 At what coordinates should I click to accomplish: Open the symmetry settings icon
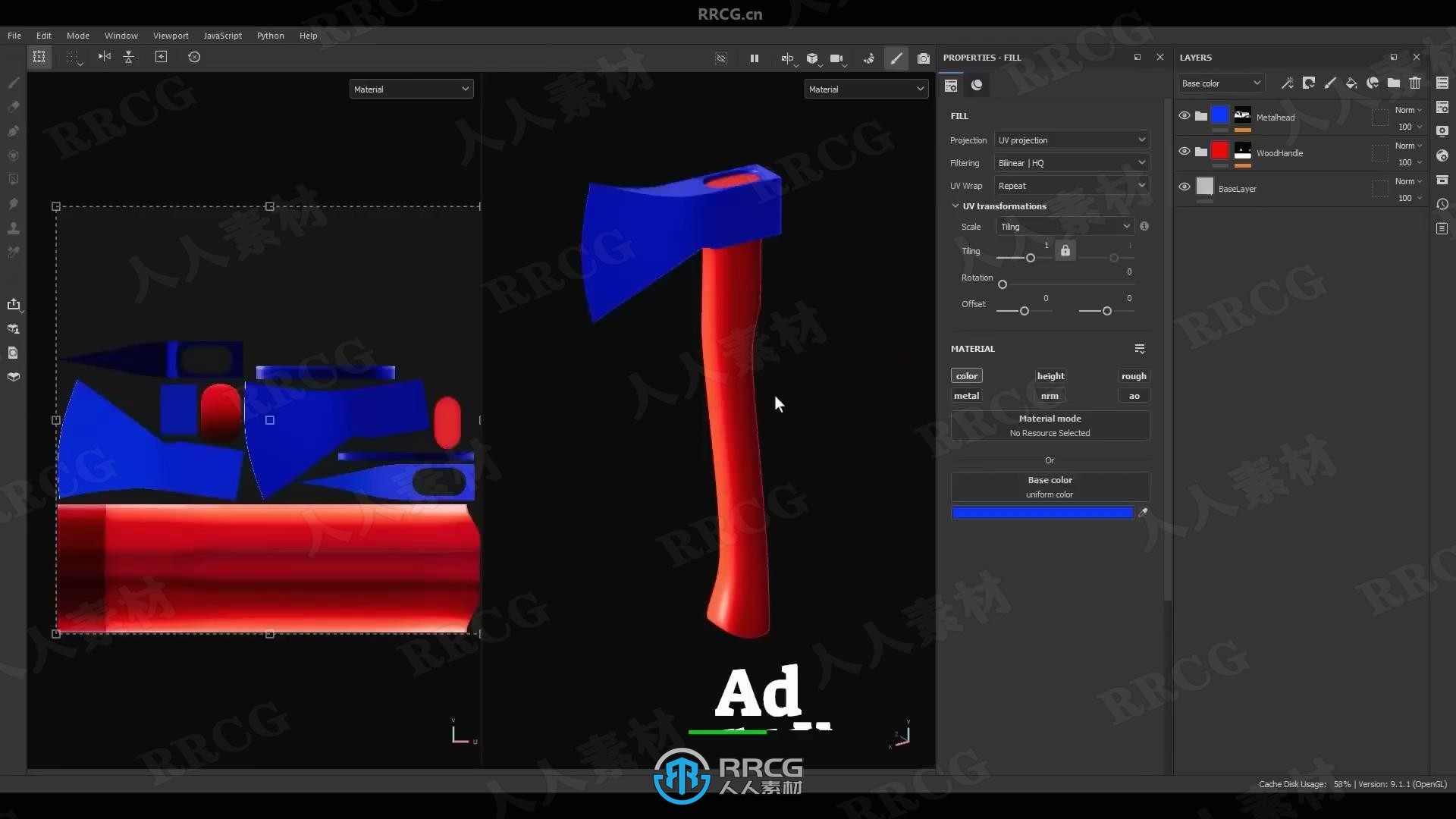pyautogui.click(x=787, y=58)
